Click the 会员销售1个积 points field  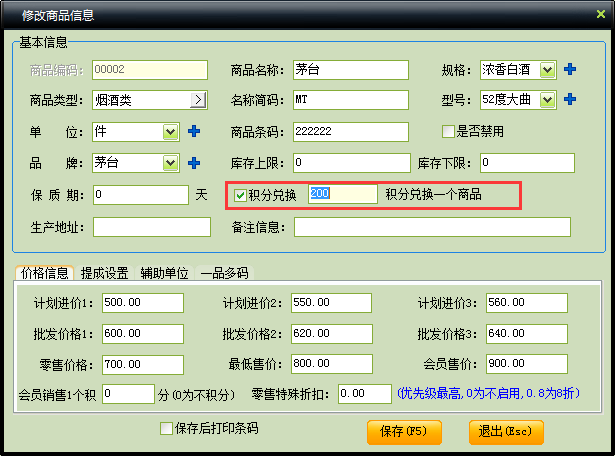[x=128, y=394]
